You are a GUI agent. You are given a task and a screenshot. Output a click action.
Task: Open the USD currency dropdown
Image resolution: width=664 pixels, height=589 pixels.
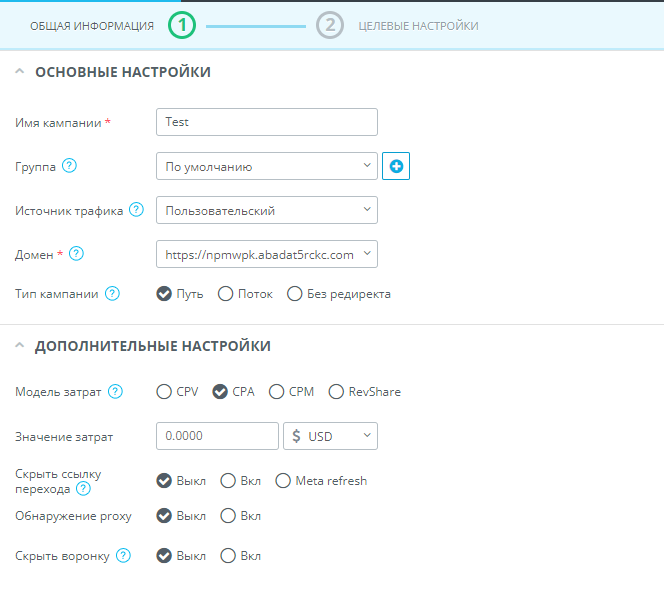point(330,436)
